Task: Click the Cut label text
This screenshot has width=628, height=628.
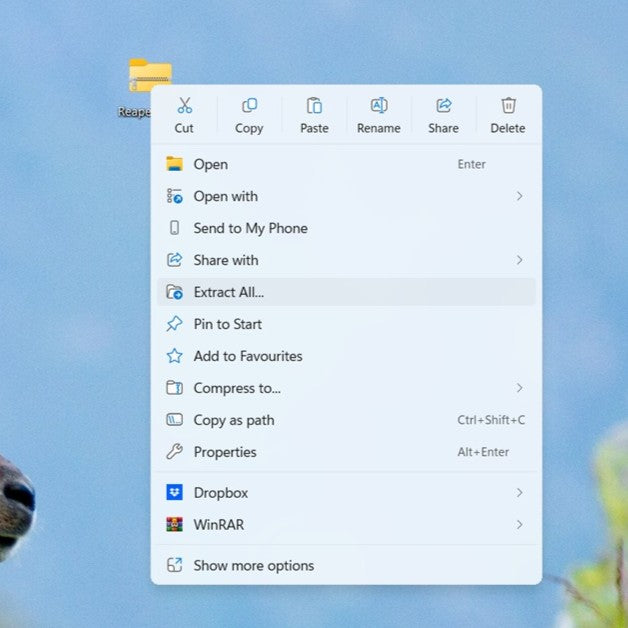Action: (x=184, y=128)
